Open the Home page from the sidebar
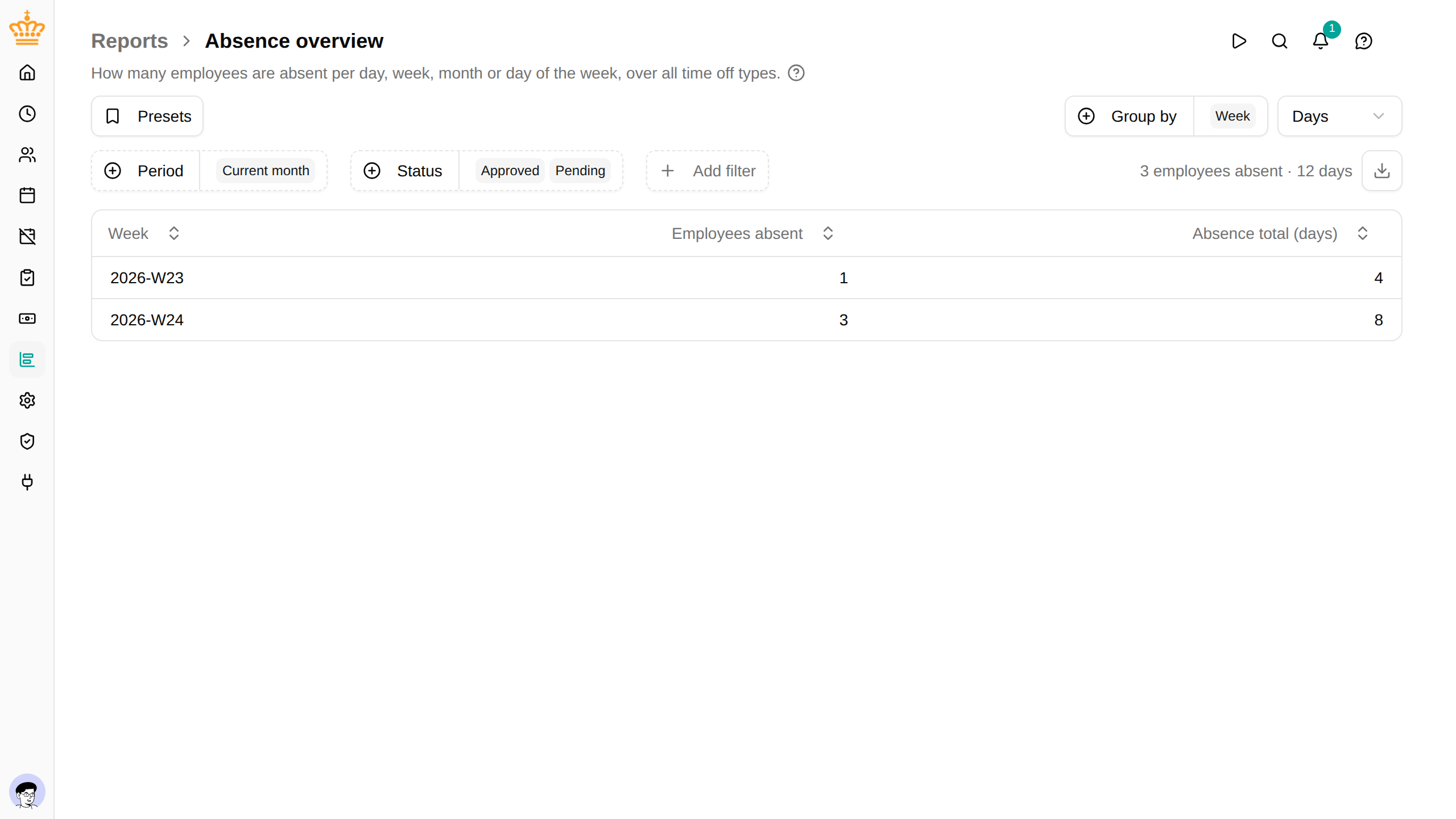The height and width of the screenshot is (819, 1456). pyautogui.click(x=27, y=73)
